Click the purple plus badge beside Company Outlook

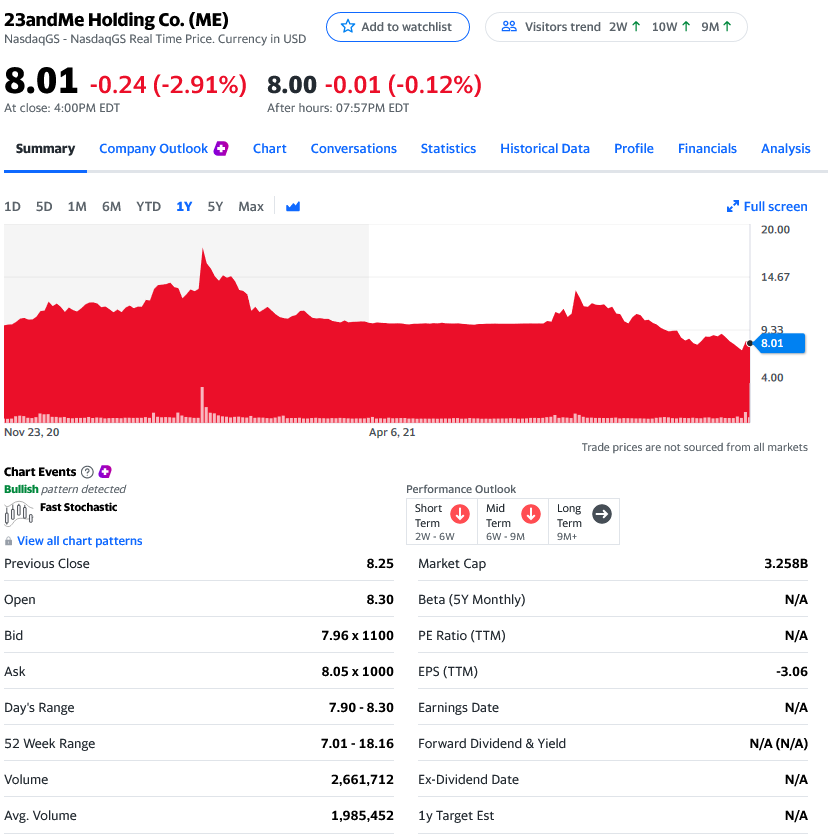[x=221, y=148]
